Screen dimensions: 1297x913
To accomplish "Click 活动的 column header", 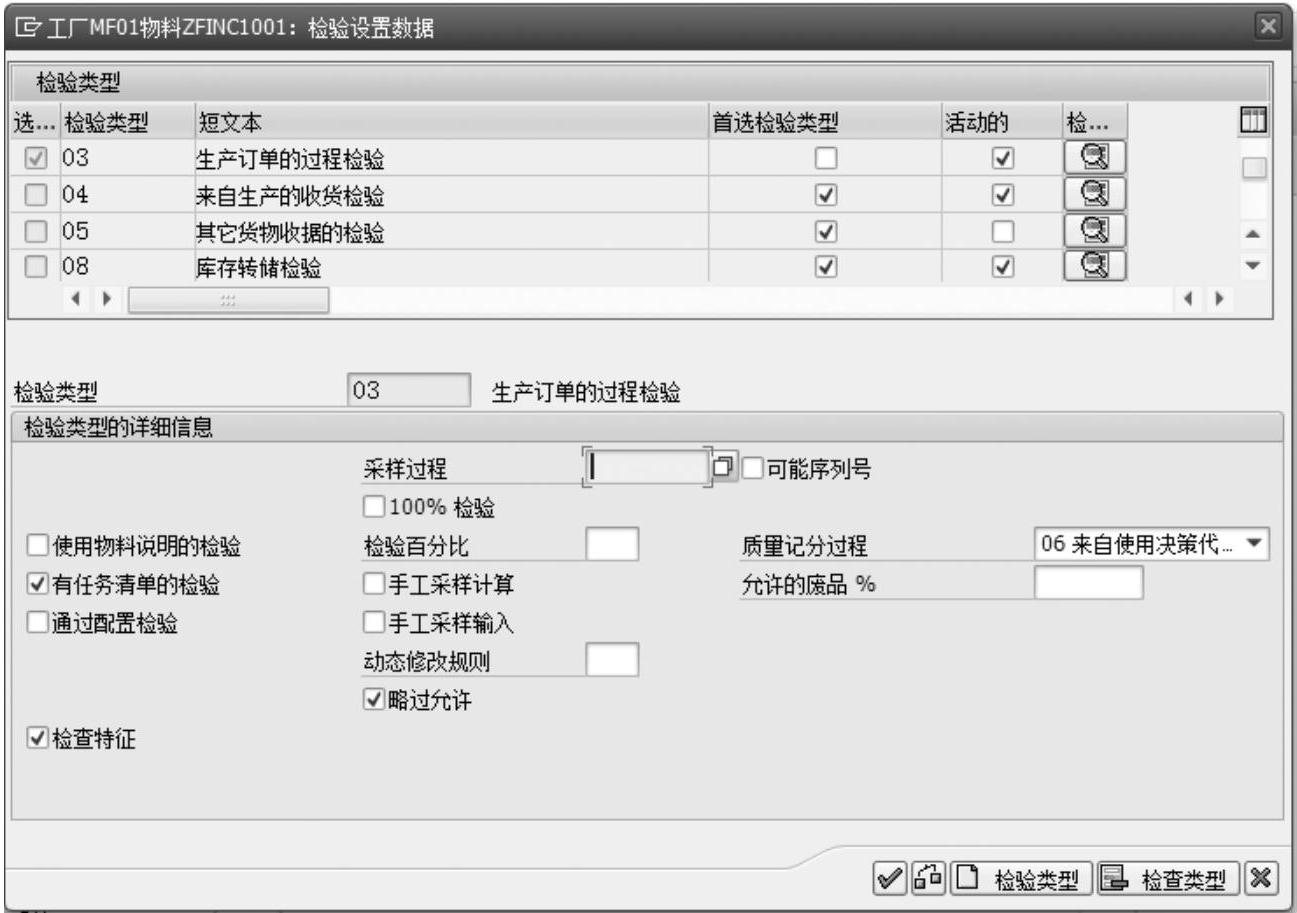I will point(1001,122).
